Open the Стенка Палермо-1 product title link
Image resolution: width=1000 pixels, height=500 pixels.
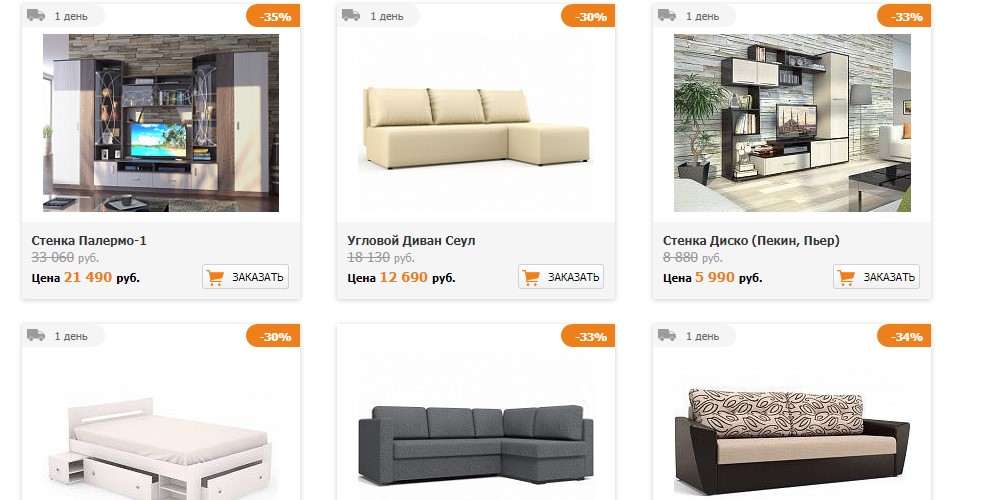(89, 240)
